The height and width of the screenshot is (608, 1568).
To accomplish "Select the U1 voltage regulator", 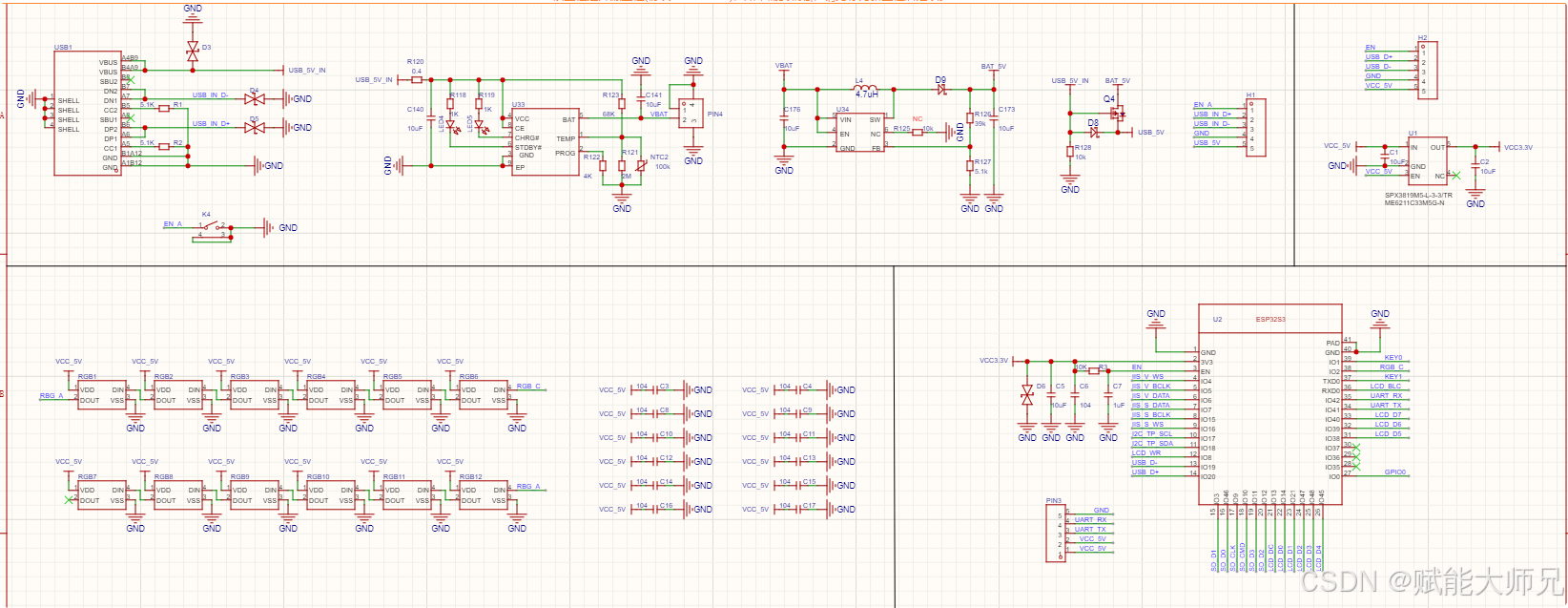I will (1427, 161).
